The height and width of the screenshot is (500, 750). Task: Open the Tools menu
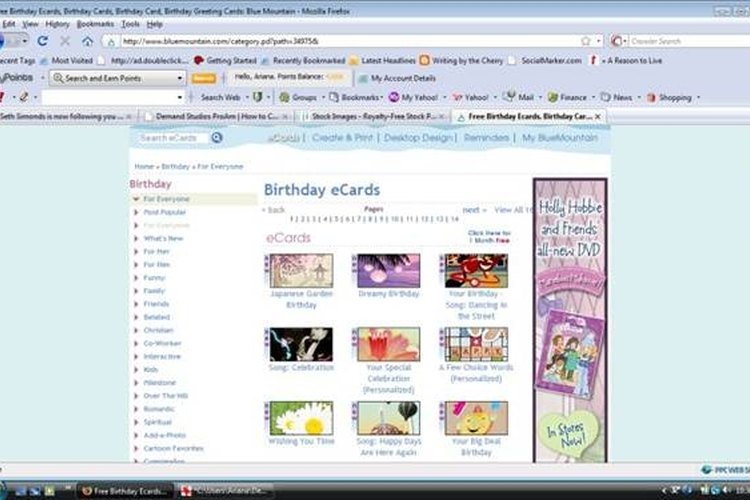tap(130, 24)
